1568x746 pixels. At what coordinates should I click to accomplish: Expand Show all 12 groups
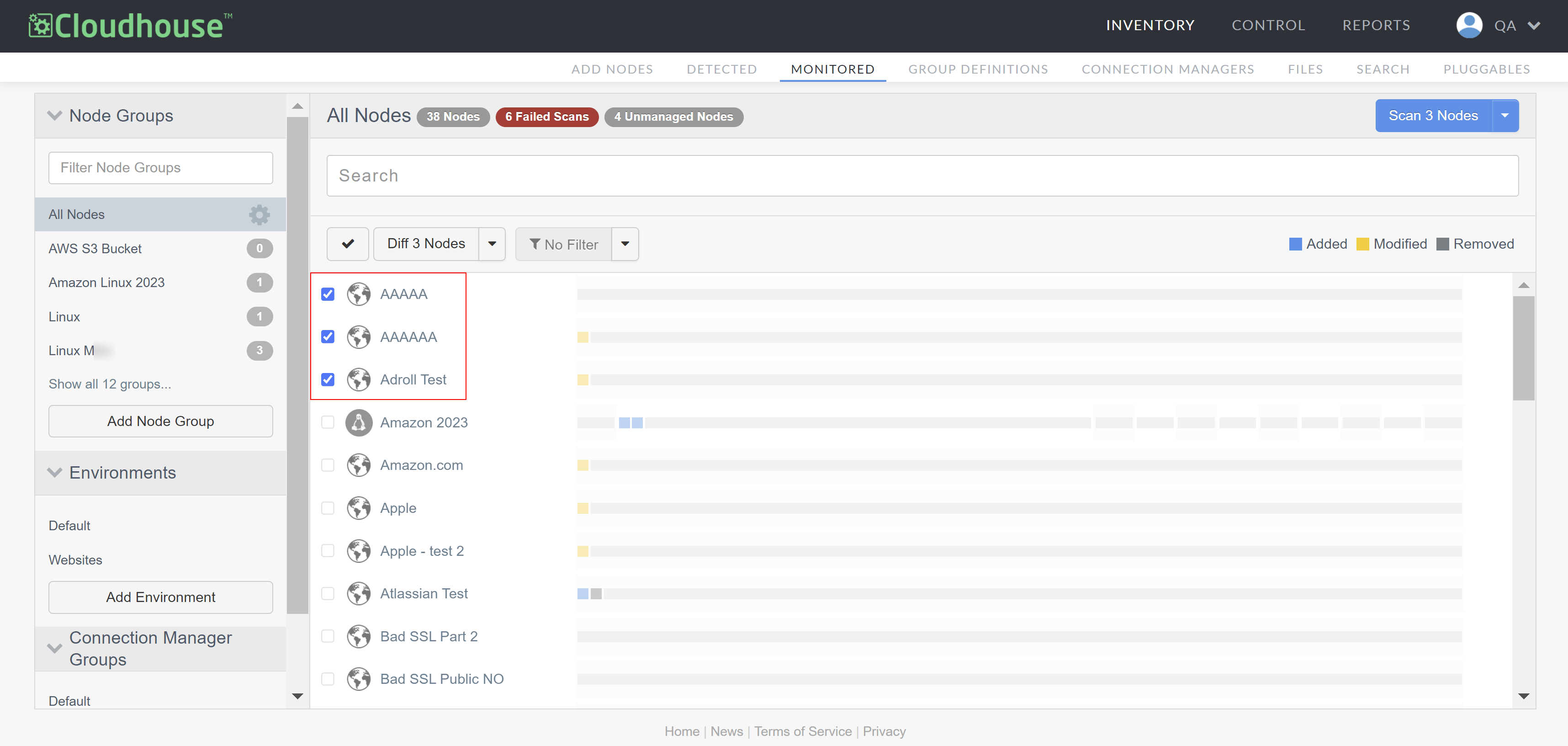pyautogui.click(x=110, y=384)
